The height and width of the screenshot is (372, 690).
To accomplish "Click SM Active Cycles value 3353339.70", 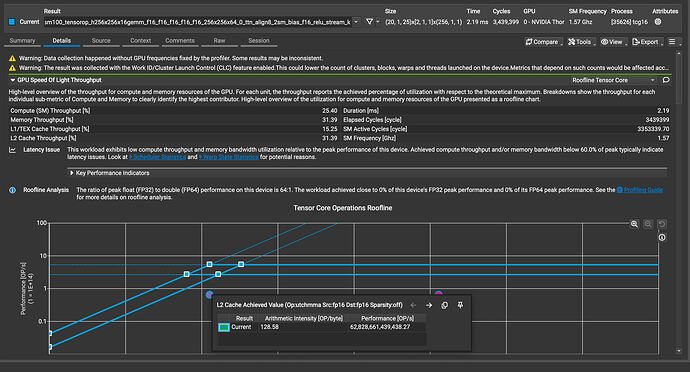I will [653, 129].
